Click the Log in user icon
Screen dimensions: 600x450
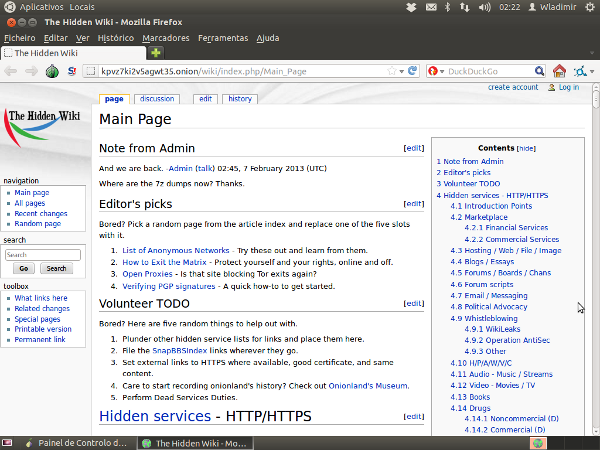click(551, 88)
